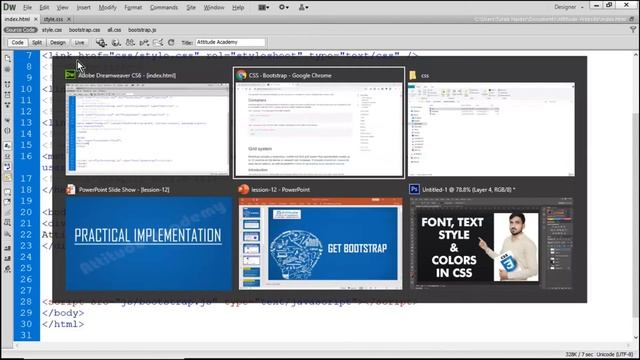Open the Window menu

(x=214, y=7)
